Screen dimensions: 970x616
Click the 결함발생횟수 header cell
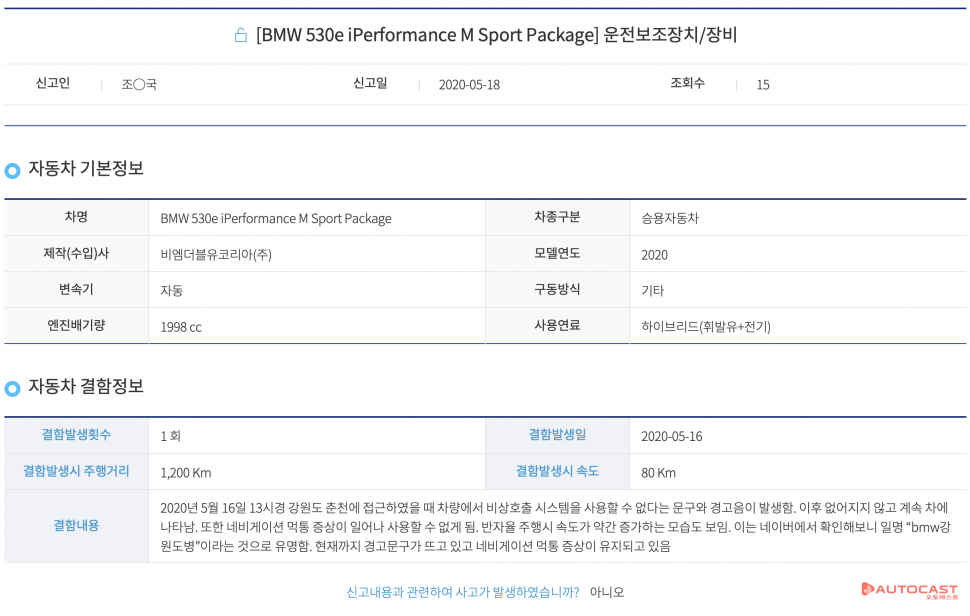(x=76, y=435)
